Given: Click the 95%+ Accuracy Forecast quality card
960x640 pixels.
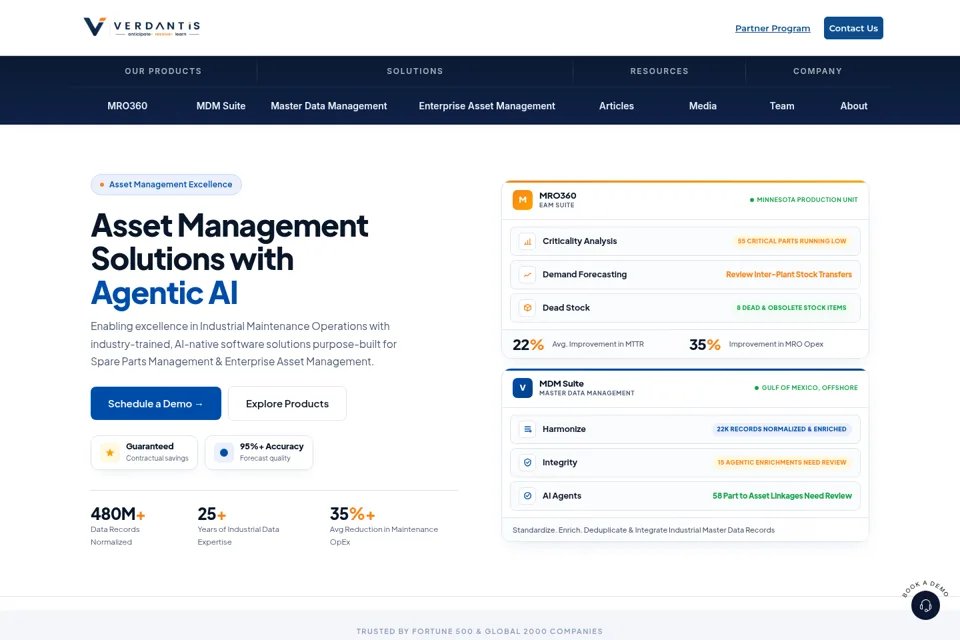Looking at the screenshot, I should click(258, 453).
